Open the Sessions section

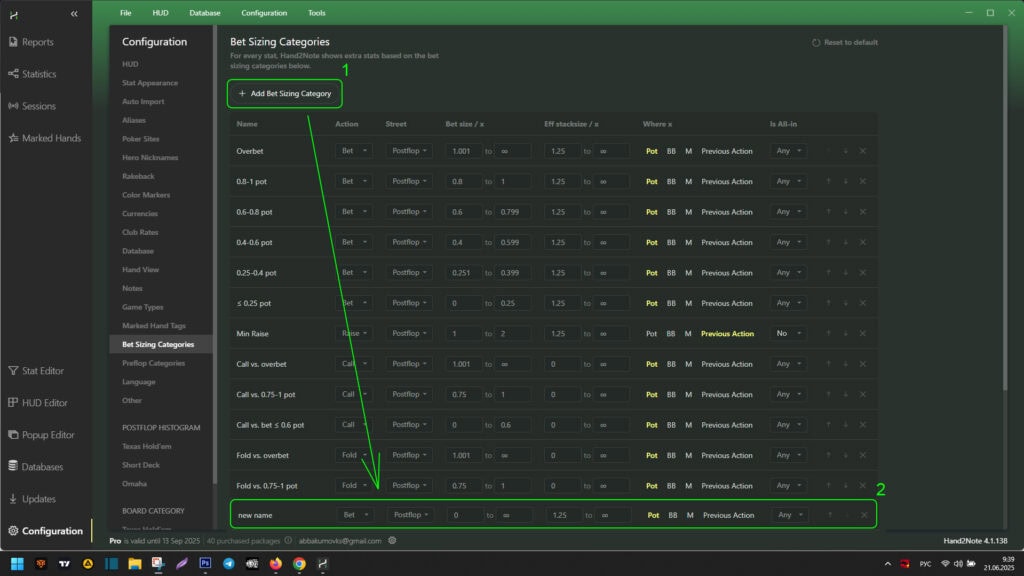pos(38,106)
